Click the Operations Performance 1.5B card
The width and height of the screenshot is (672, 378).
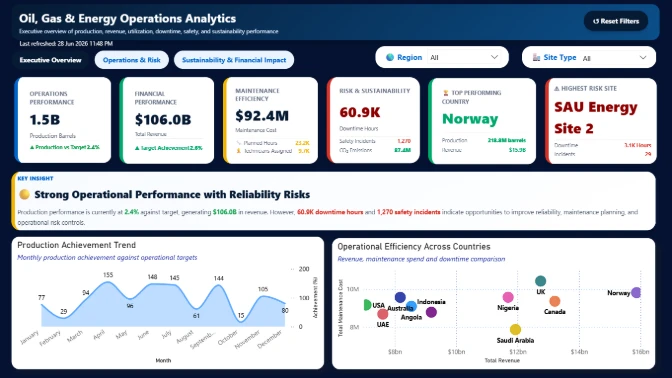pos(63,120)
